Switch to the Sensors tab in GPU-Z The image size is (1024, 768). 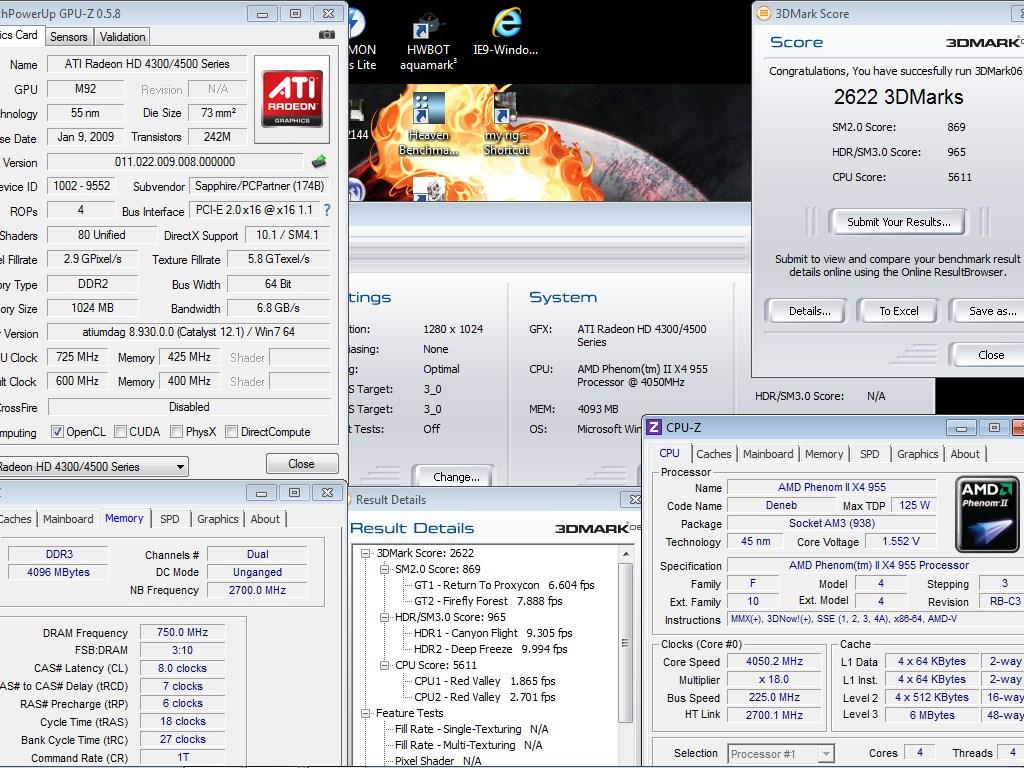69,37
